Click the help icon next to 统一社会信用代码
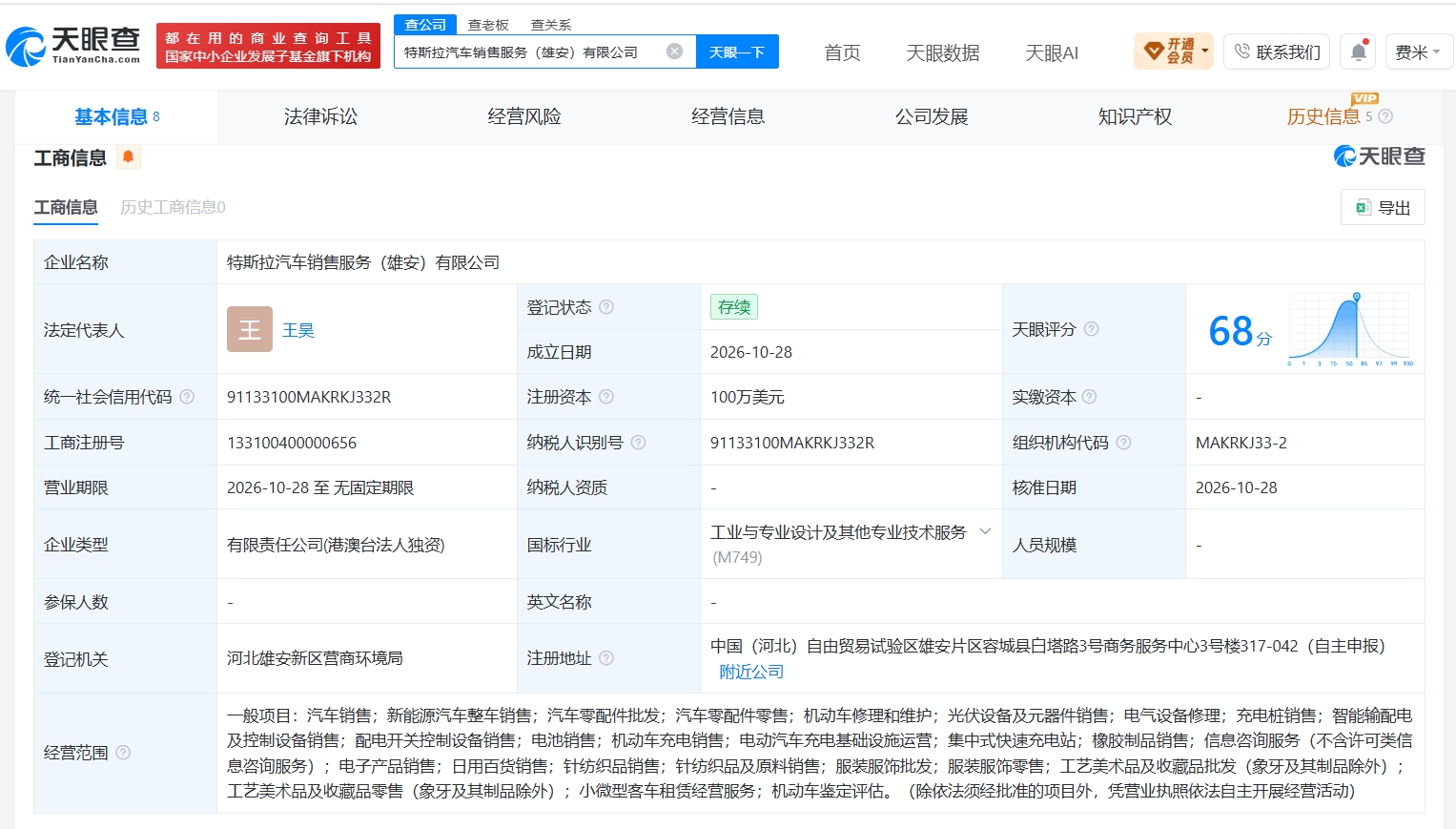This screenshot has height=829, width=1456. point(187,397)
